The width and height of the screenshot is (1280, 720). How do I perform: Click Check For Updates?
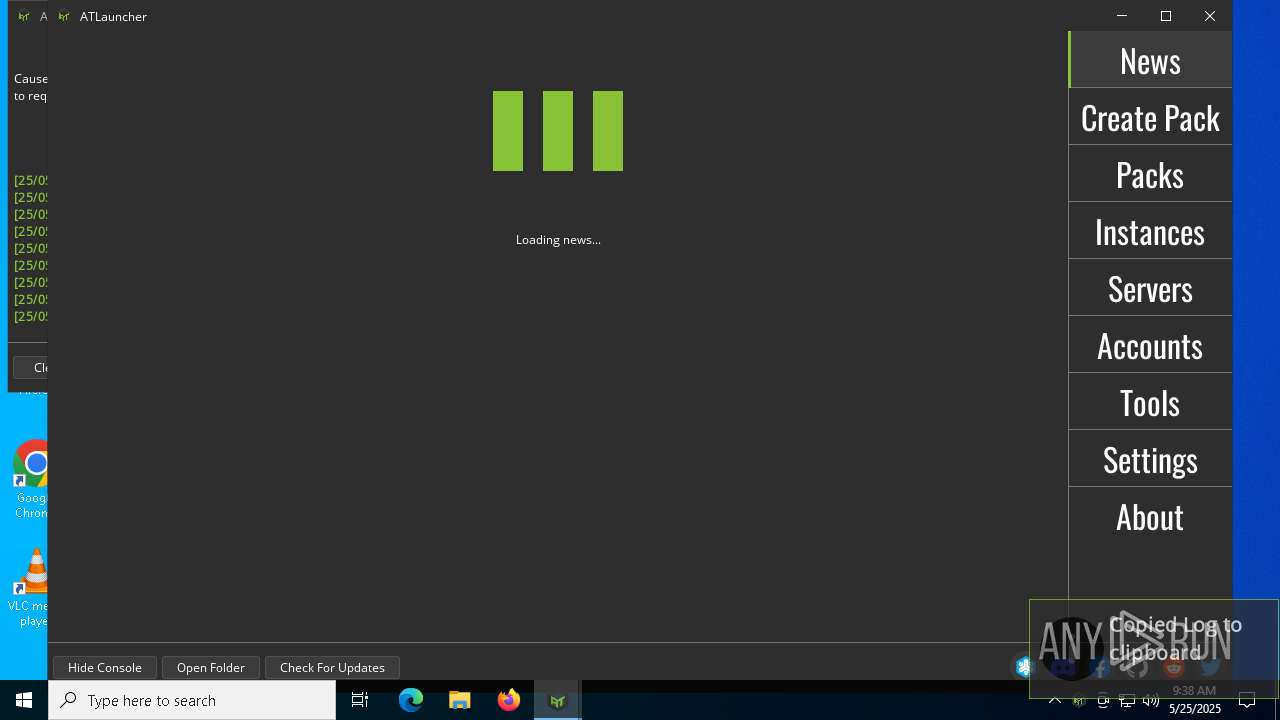coord(332,667)
